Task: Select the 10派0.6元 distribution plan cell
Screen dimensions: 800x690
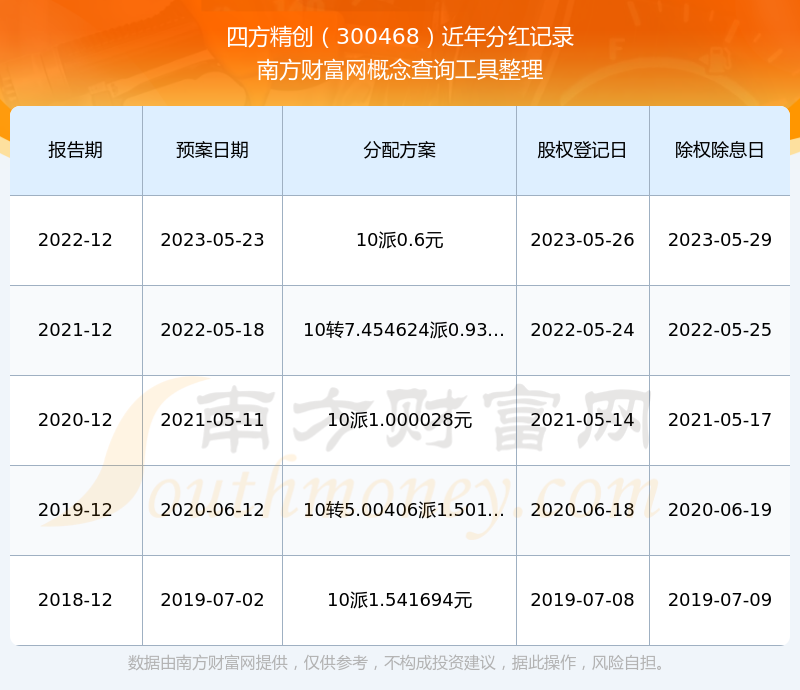Action: [399, 240]
